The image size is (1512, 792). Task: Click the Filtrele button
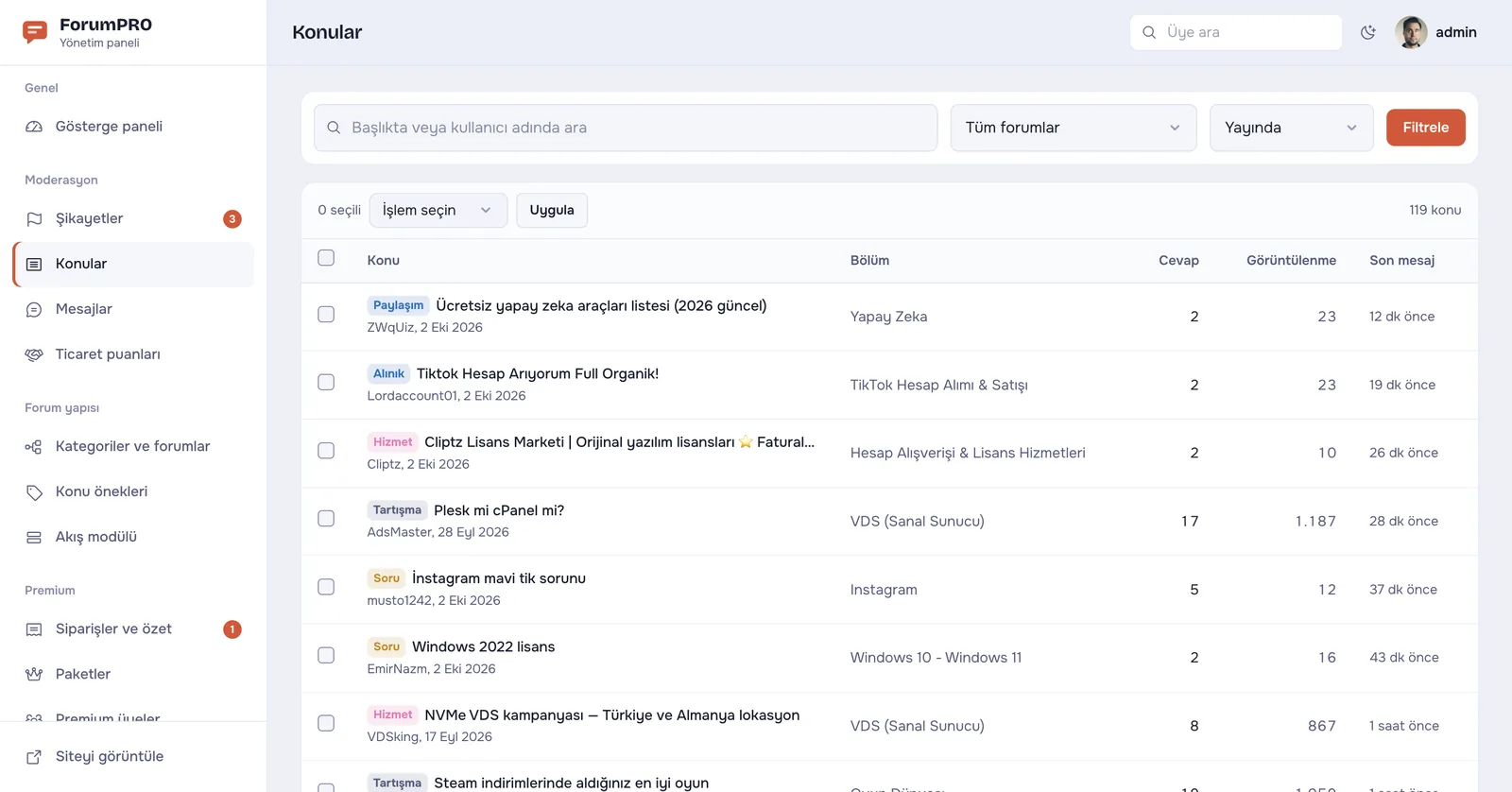[x=1425, y=128]
